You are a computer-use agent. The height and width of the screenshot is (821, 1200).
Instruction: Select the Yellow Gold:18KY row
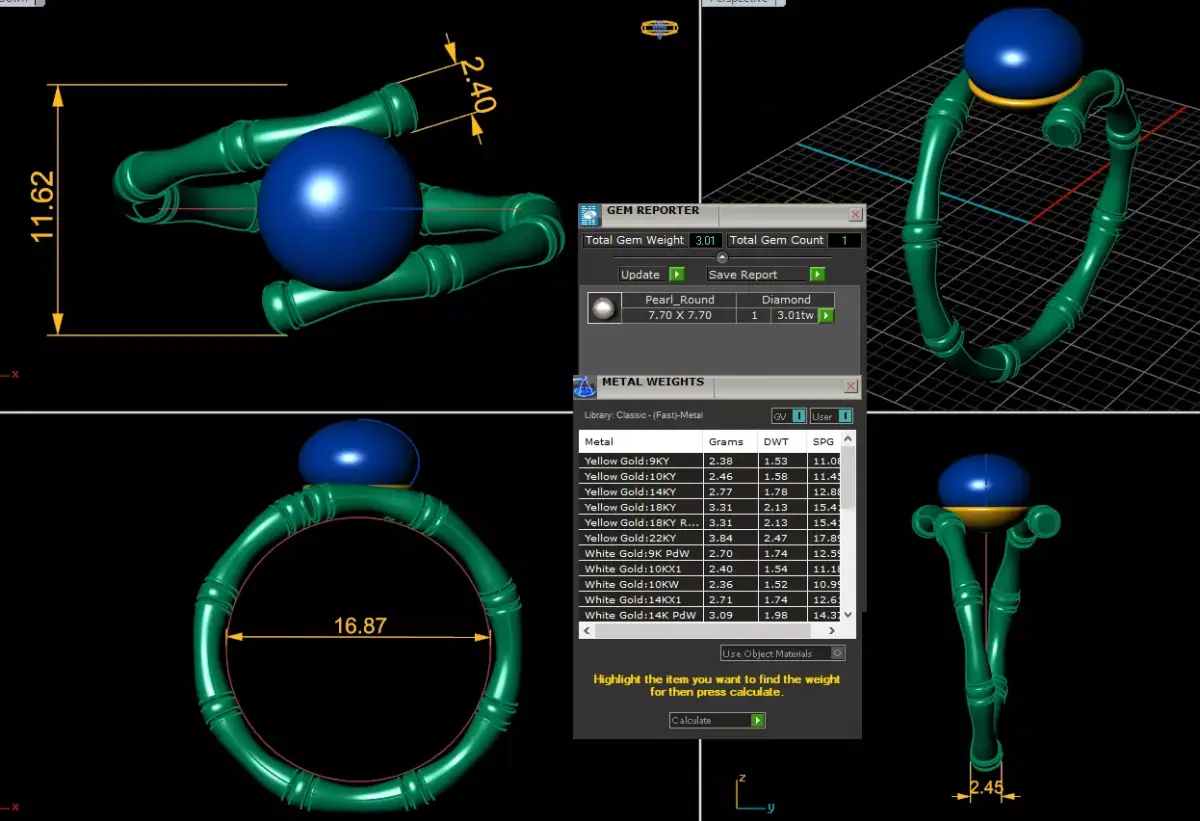pyautogui.click(x=710, y=507)
